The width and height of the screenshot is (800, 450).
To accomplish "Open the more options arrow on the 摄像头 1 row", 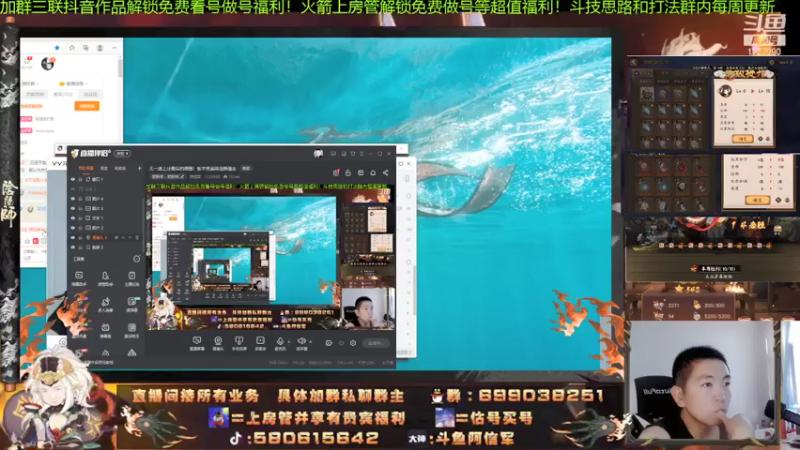I will point(130,238).
